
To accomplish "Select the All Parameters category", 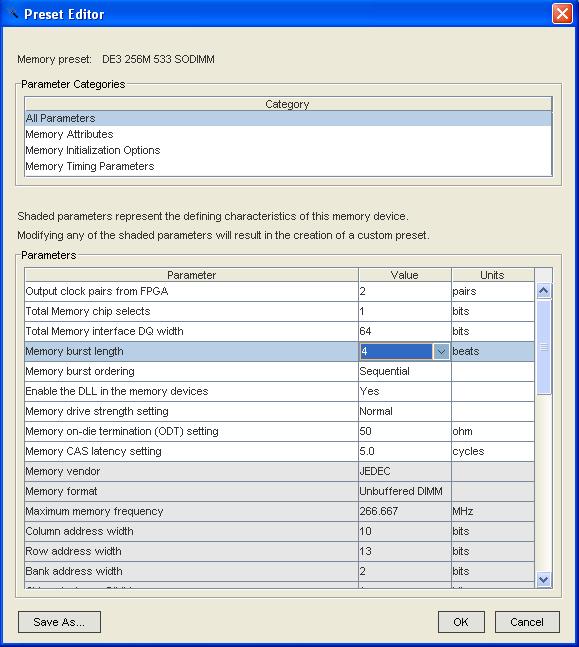I will (288, 118).
